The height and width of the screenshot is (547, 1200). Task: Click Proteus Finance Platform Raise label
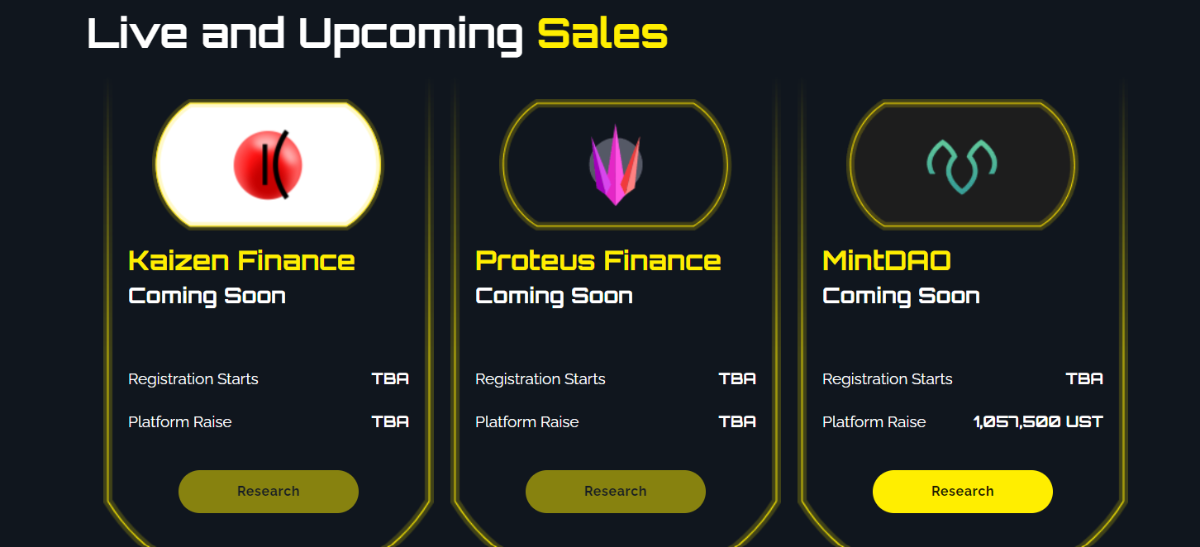coord(527,422)
